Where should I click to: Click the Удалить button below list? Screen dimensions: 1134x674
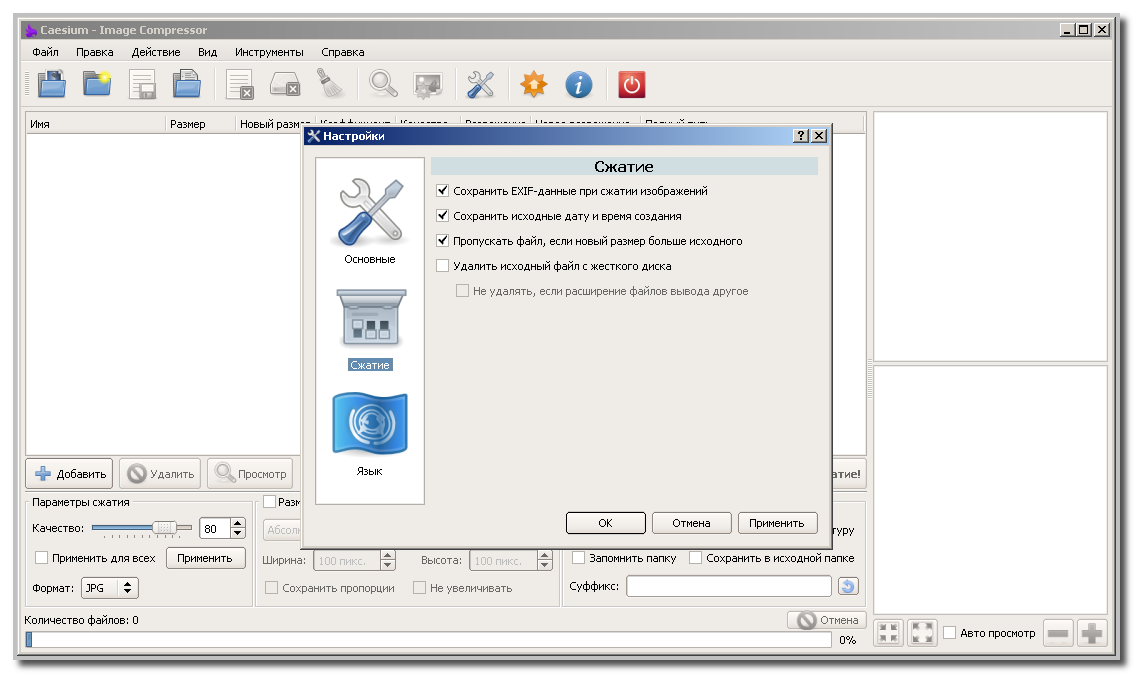tap(161, 474)
